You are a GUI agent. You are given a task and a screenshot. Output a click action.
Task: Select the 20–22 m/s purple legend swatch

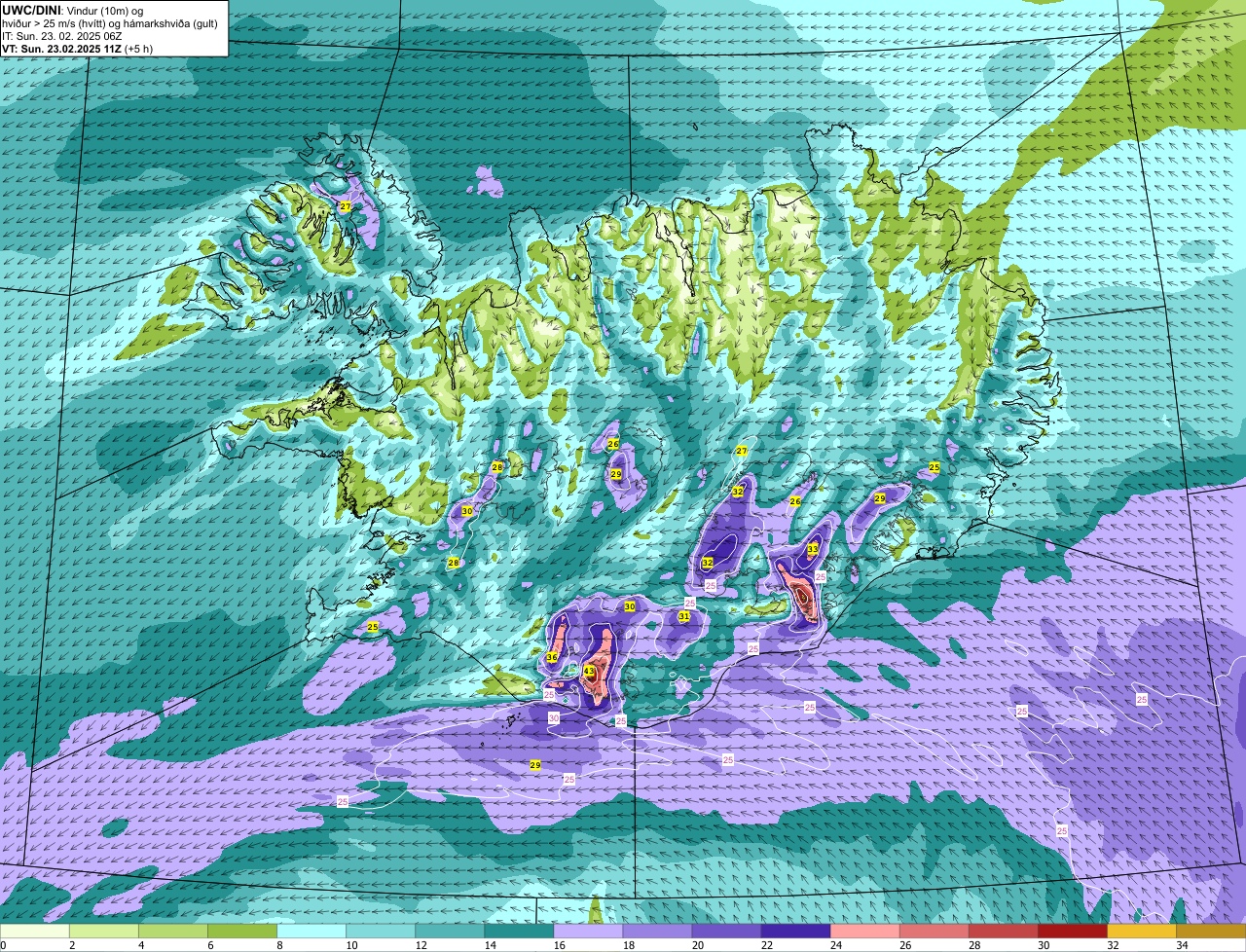pos(726,932)
